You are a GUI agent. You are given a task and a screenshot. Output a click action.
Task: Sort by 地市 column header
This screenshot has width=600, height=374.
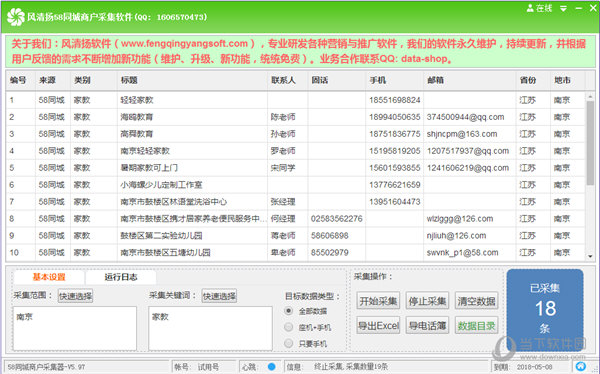click(567, 80)
